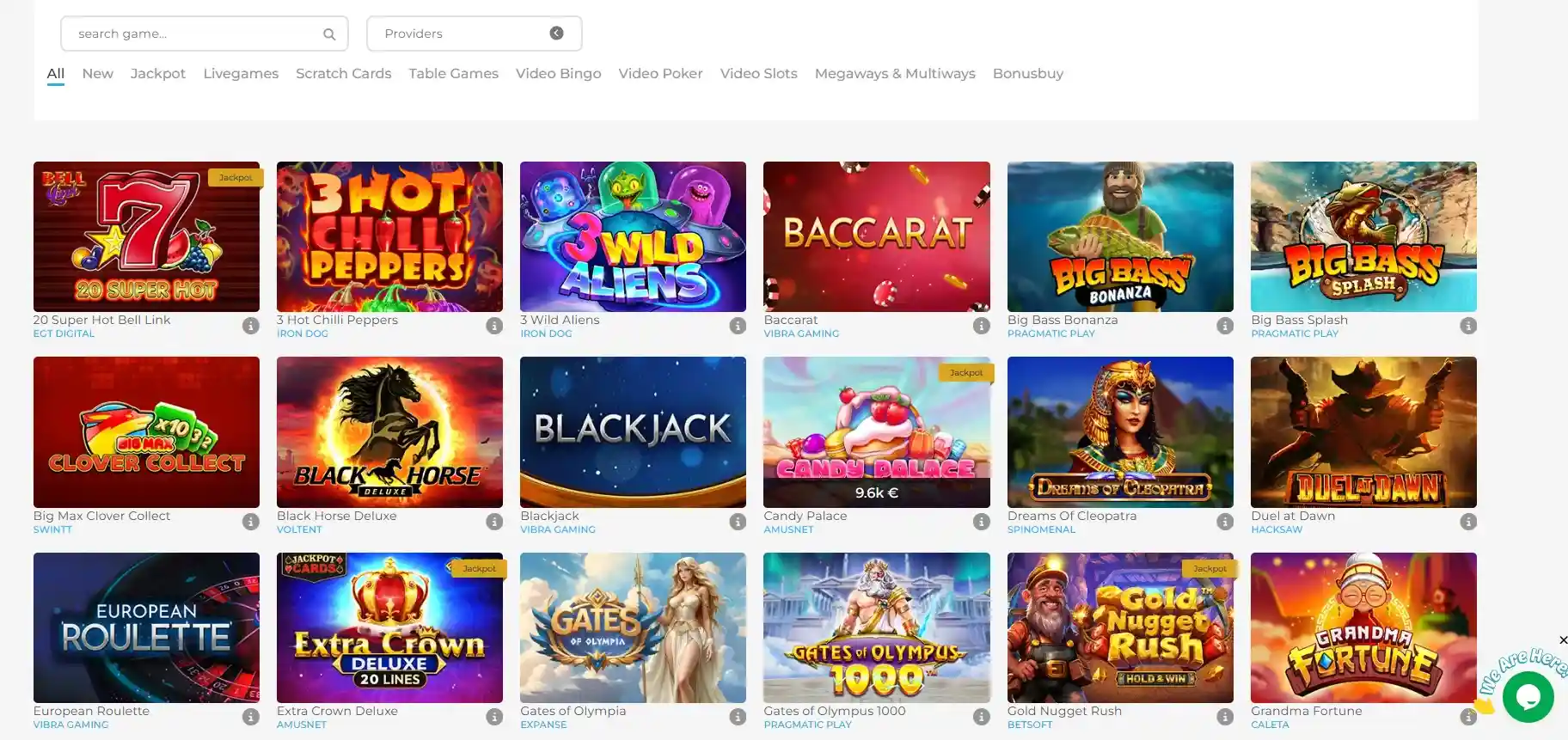This screenshot has width=1568, height=740.
Task: Click PRAGMATIC PLAY under Big Bass Bonanza
Action: tap(1051, 333)
